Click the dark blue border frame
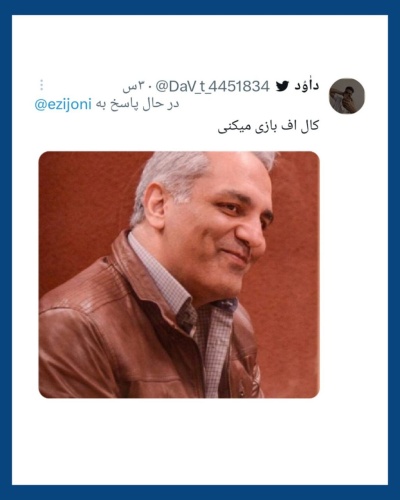The height and width of the screenshot is (500, 400). [x=200, y=7]
